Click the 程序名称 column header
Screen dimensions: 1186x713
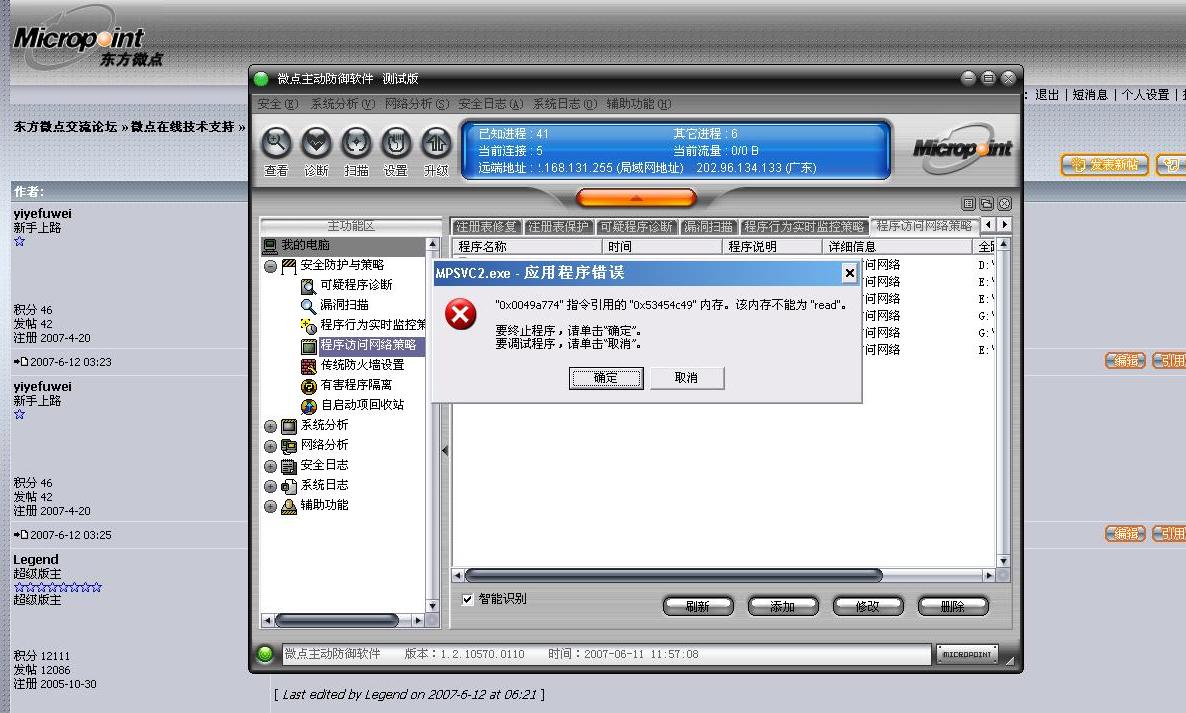pyautogui.click(x=527, y=246)
